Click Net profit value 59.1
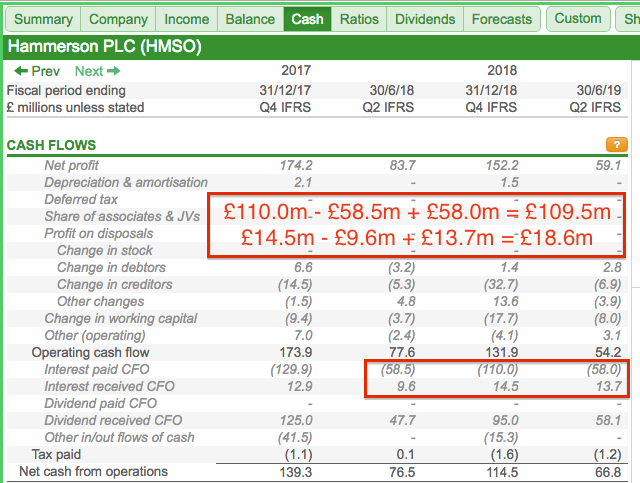This screenshot has width=640, height=483. click(x=608, y=165)
